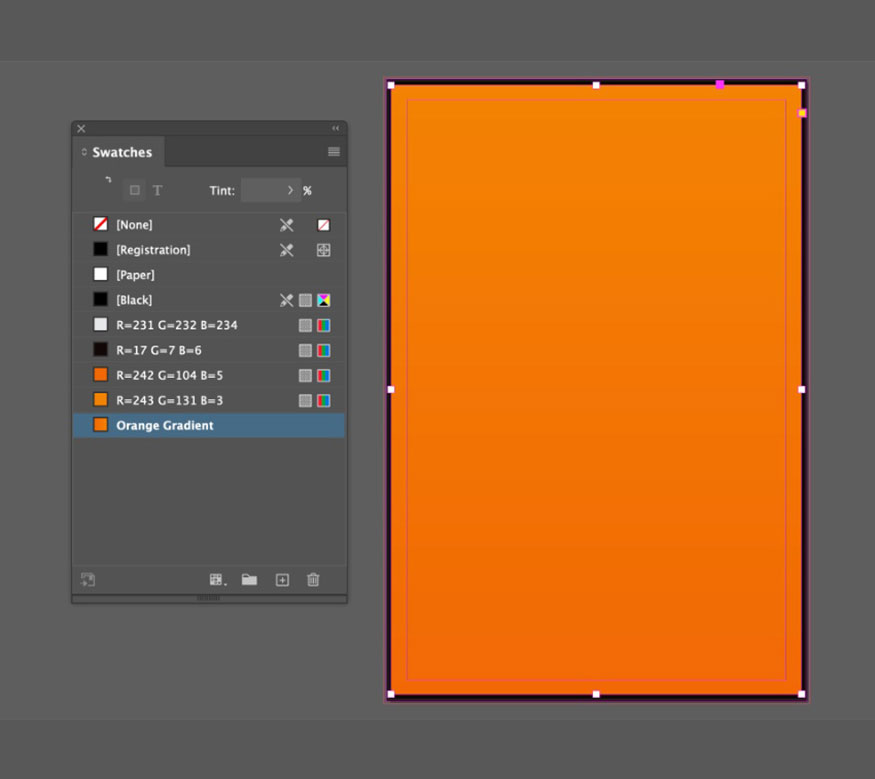The image size is (875, 779).
Task: Open the swatch views dropdown icon
Action: (218, 580)
